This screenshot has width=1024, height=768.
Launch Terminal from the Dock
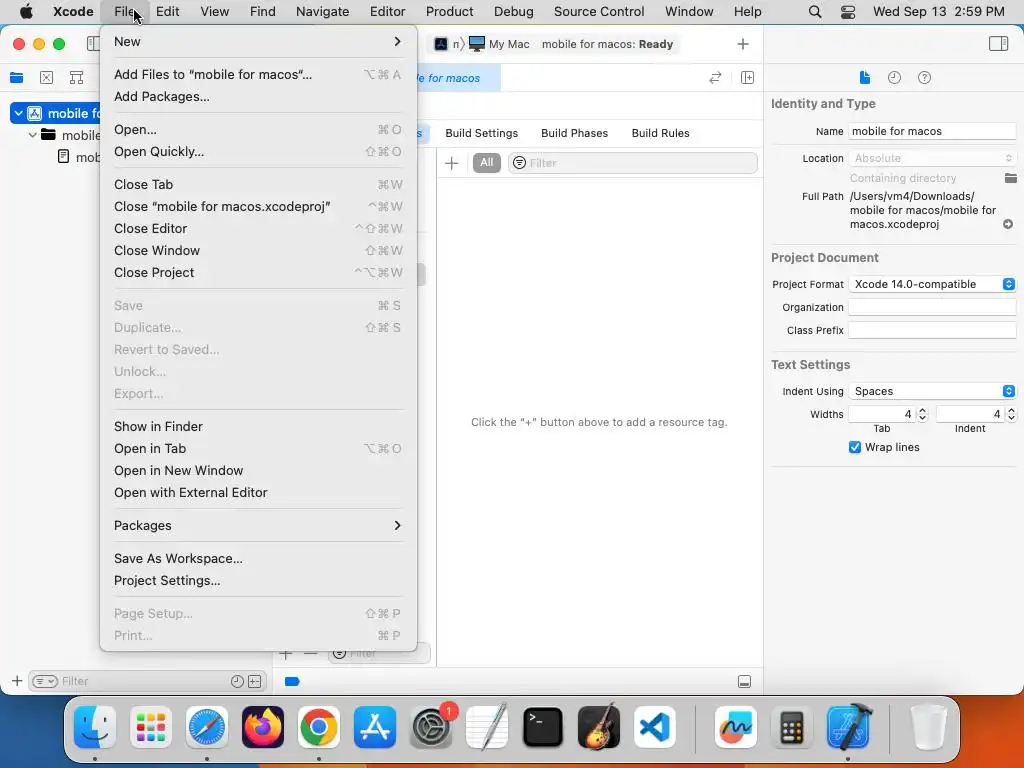543,727
